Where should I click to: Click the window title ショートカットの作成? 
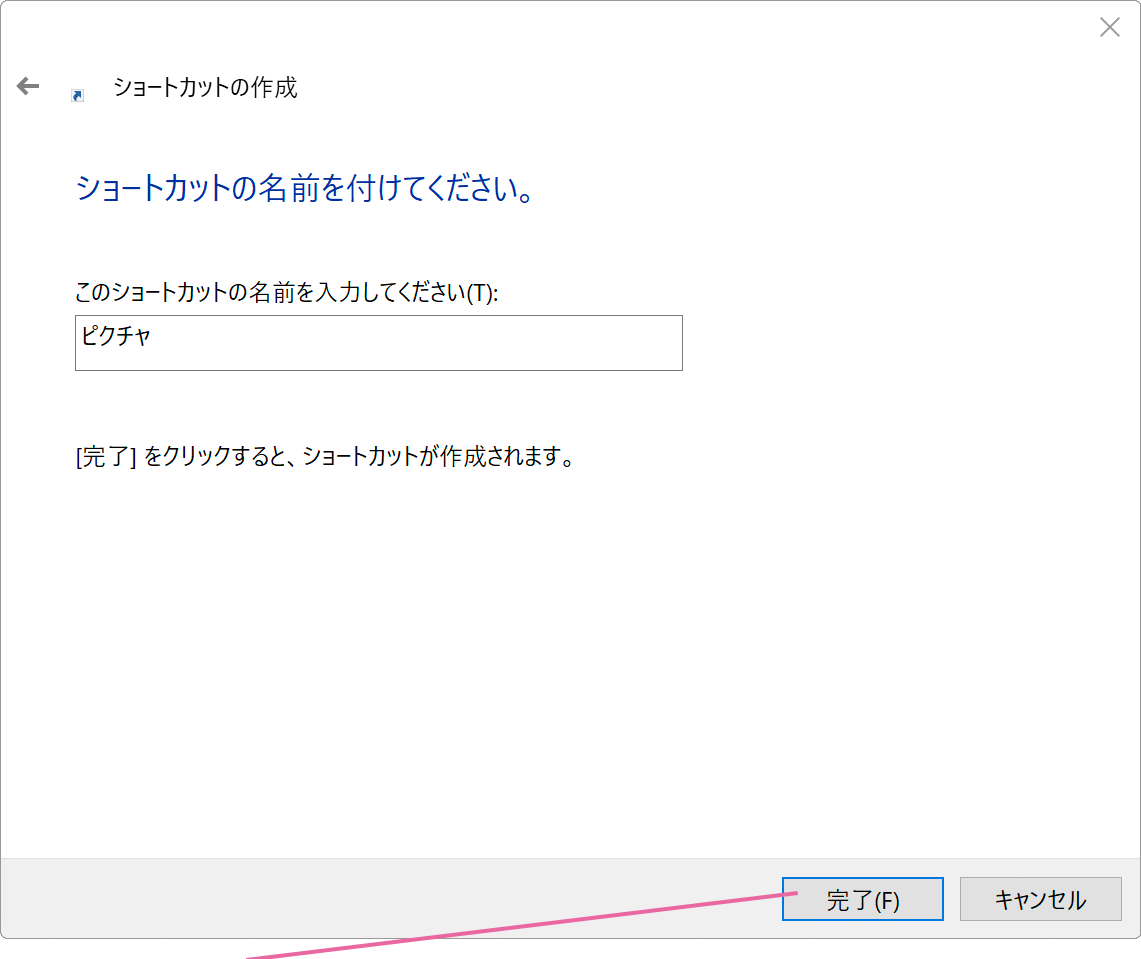click(x=205, y=87)
